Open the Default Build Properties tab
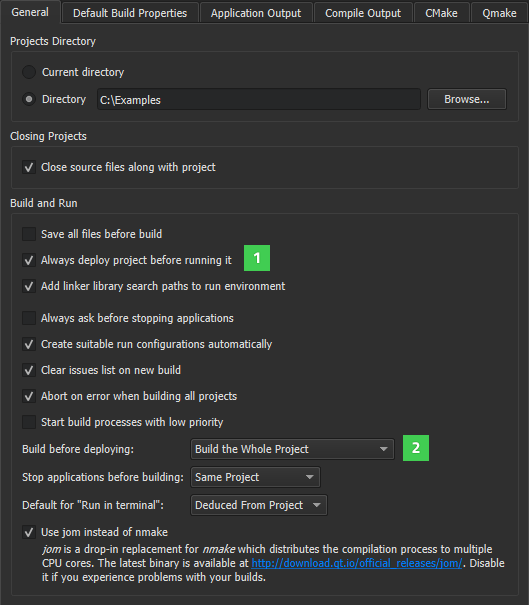The image size is (529, 605). 130,13
